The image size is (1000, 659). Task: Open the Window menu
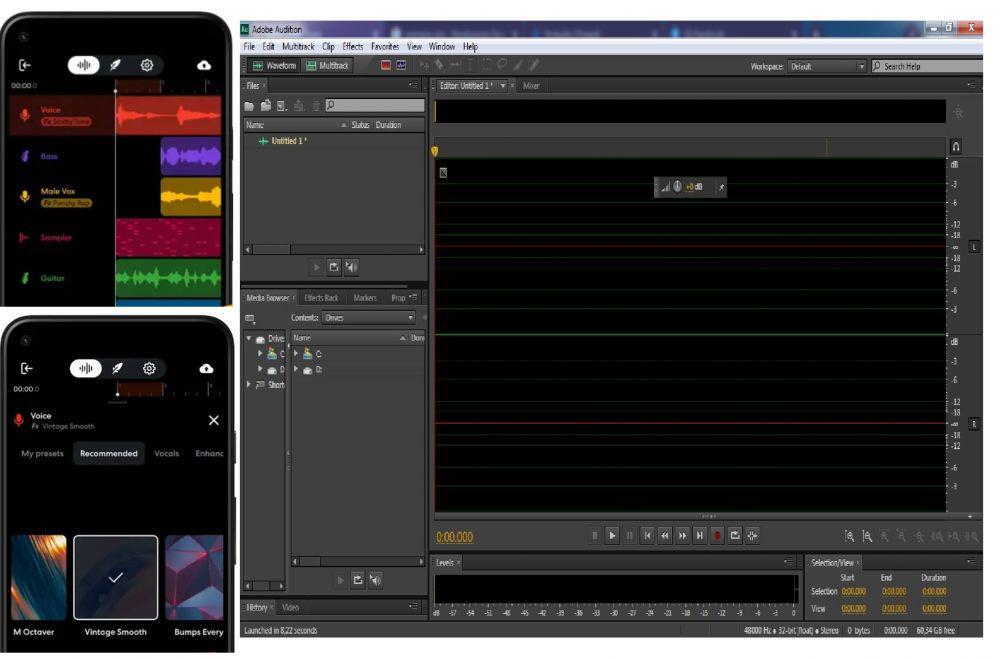point(442,47)
